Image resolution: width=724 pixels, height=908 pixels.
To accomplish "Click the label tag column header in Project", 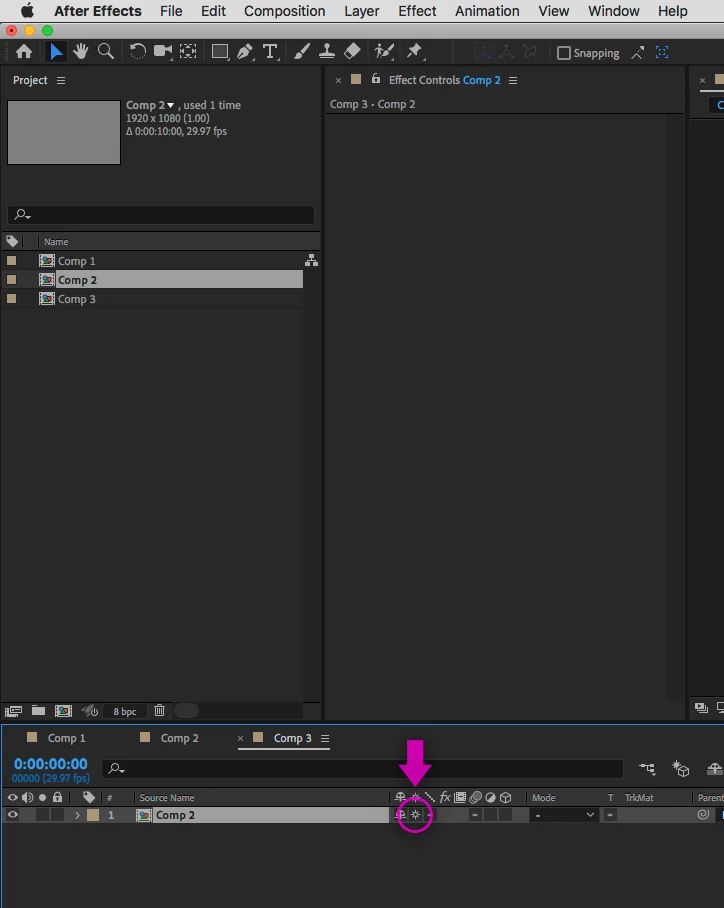I will (x=12, y=241).
